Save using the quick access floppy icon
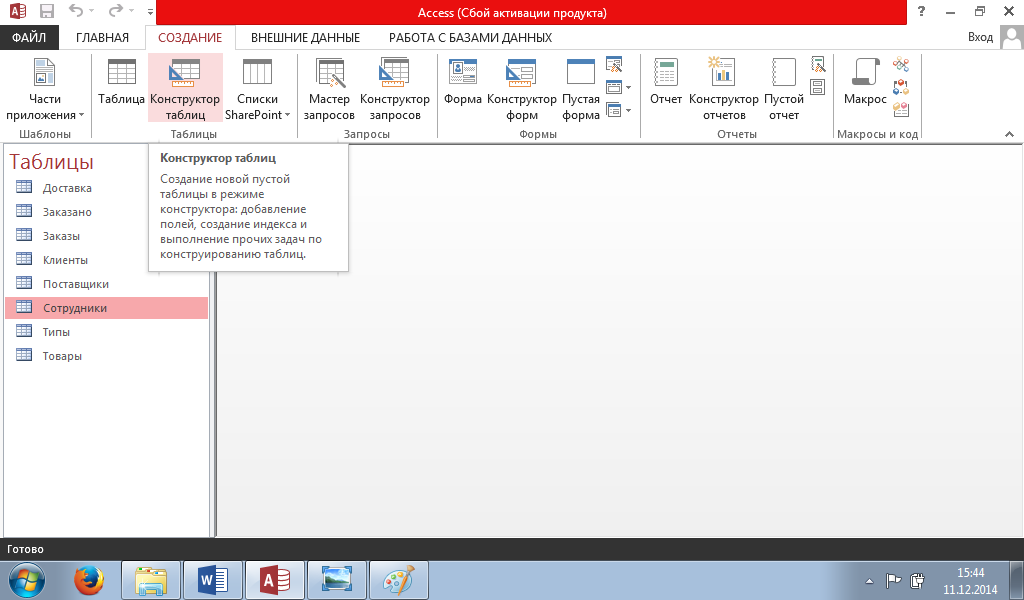The height and width of the screenshot is (600, 1024). 47,11
